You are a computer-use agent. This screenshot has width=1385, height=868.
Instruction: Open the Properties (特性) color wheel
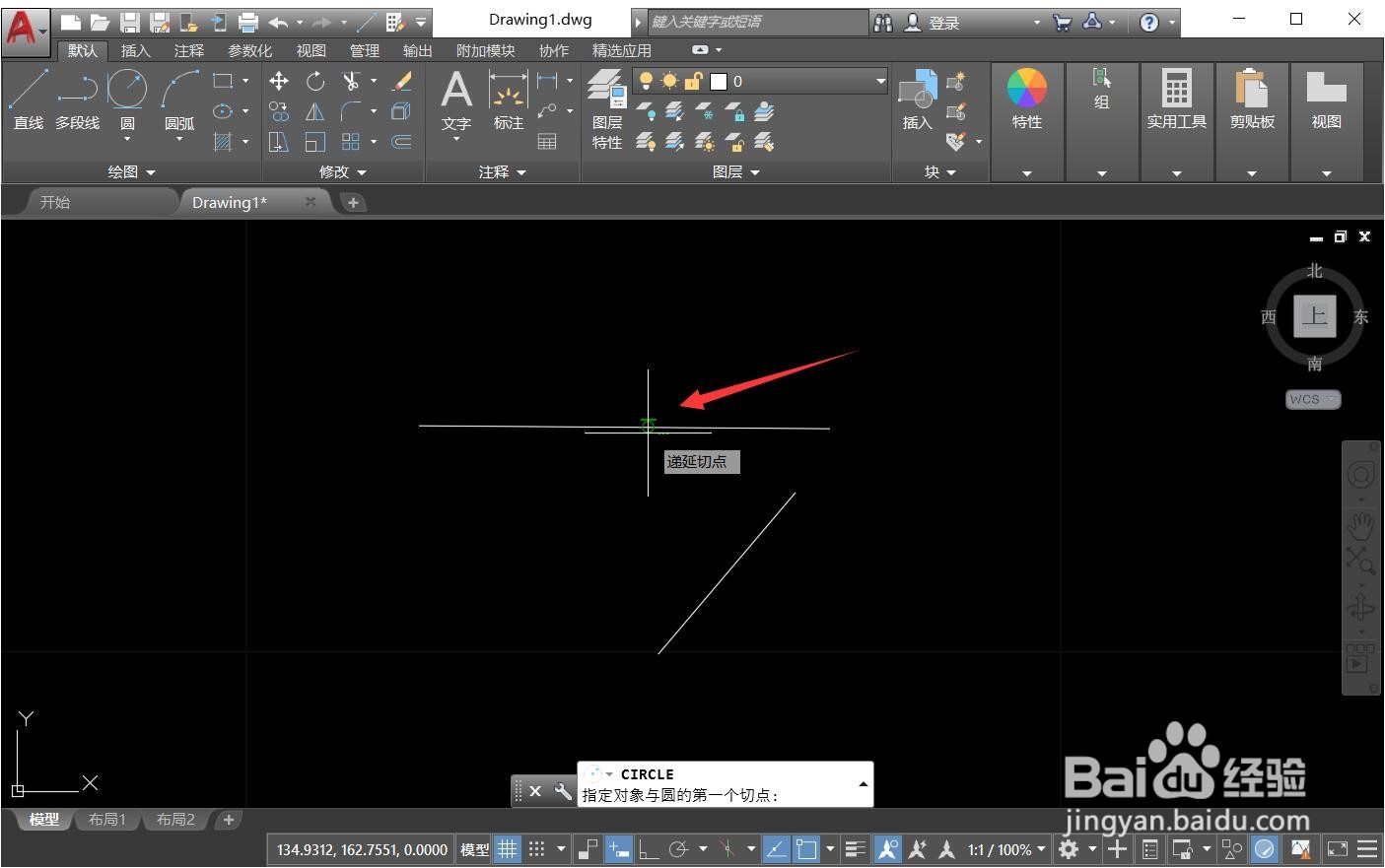[x=1026, y=99]
